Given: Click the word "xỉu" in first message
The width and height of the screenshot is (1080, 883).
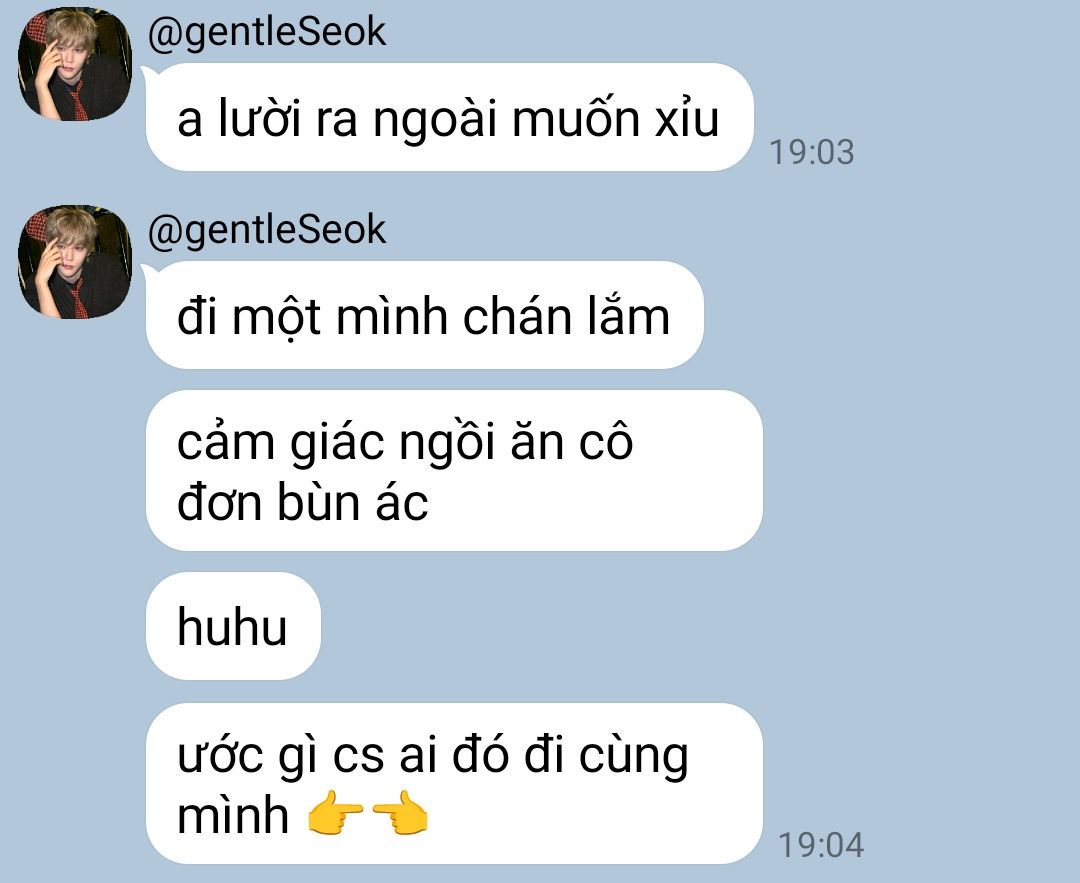Looking at the screenshot, I should pyautogui.click(x=687, y=118).
